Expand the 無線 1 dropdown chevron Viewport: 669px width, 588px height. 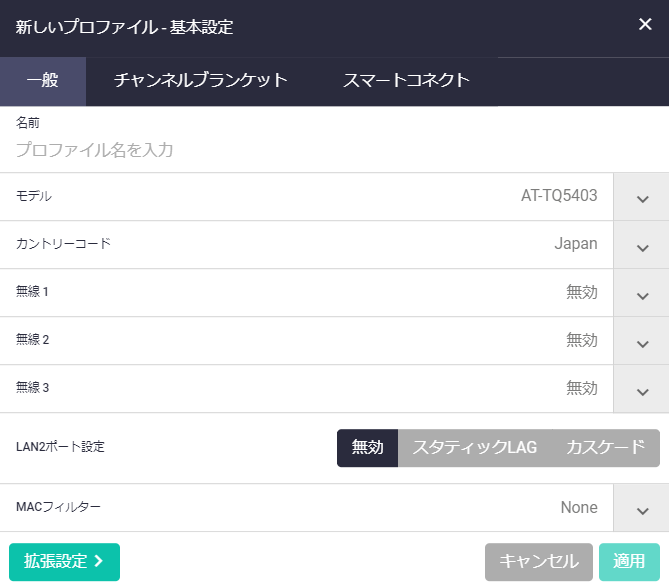point(642,293)
